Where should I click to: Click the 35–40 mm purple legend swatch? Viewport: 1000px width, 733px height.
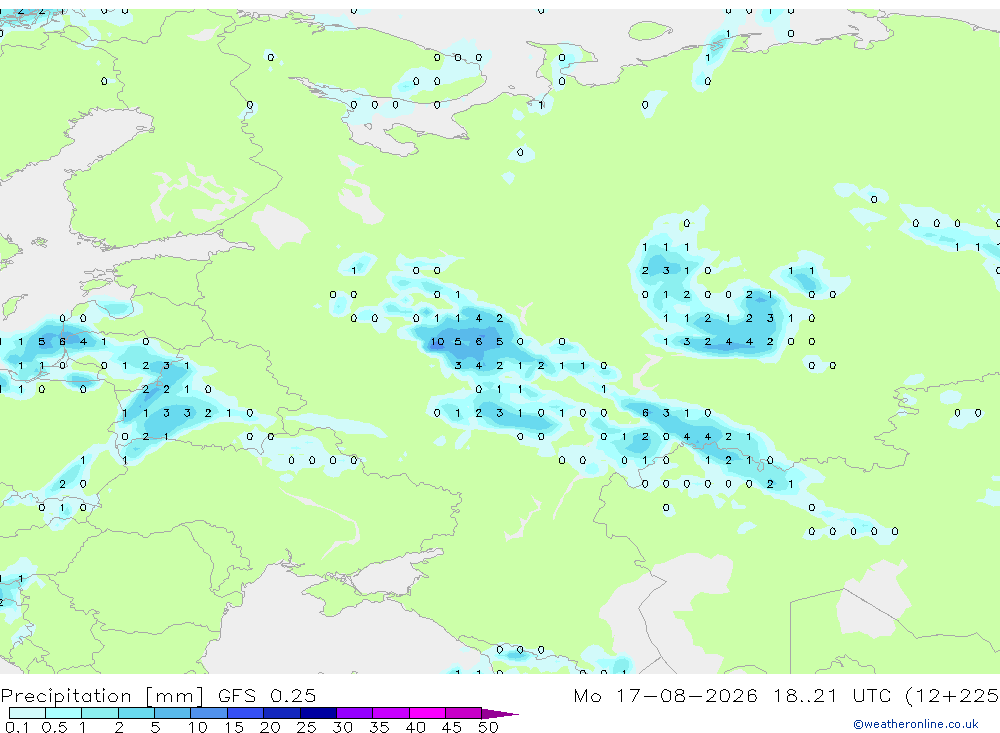pyautogui.click(x=390, y=713)
